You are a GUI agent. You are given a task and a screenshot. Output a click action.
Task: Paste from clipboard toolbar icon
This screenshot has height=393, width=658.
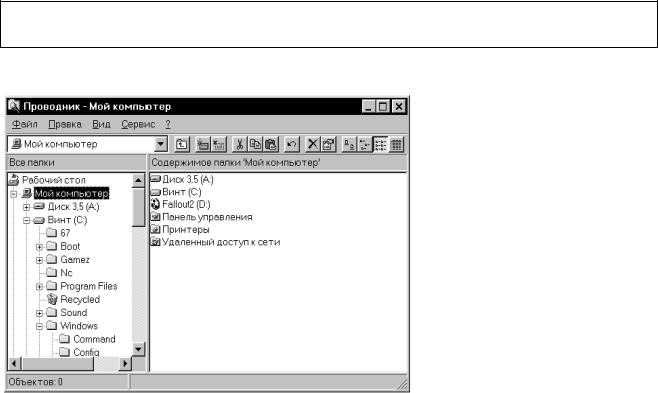271,145
